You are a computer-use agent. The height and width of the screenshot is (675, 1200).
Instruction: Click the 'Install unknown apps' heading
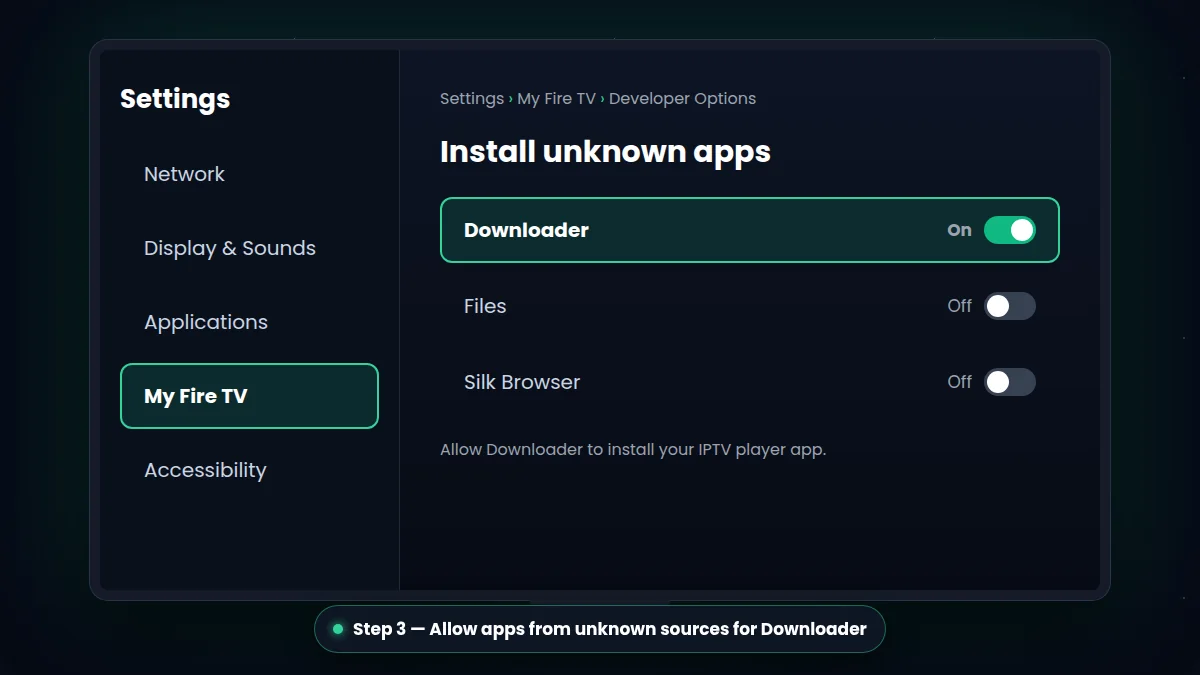coord(605,151)
